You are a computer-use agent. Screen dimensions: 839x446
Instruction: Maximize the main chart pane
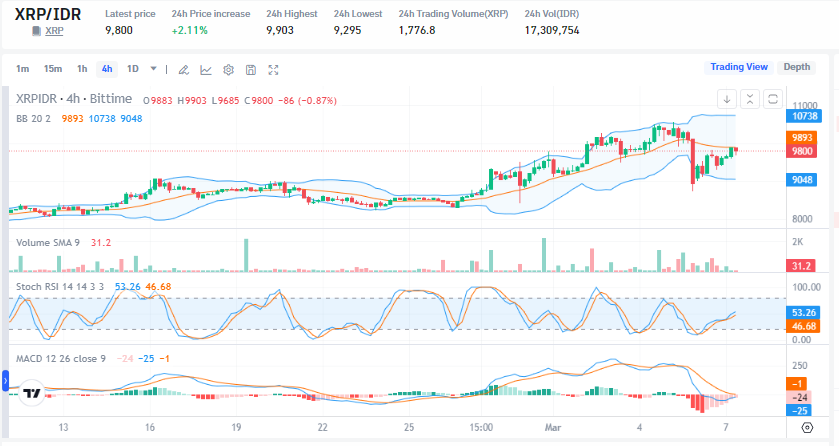(772, 99)
